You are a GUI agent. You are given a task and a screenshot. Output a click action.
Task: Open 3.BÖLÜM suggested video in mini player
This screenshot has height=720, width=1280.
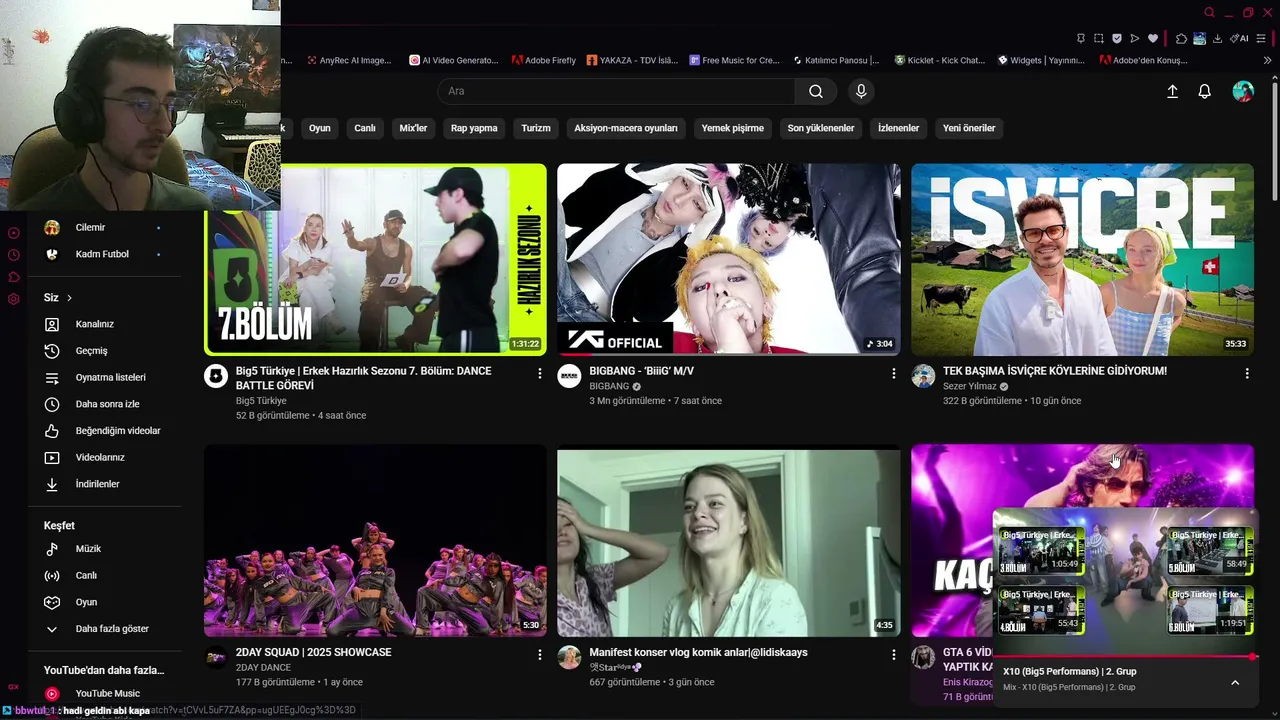pos(1041,551)
